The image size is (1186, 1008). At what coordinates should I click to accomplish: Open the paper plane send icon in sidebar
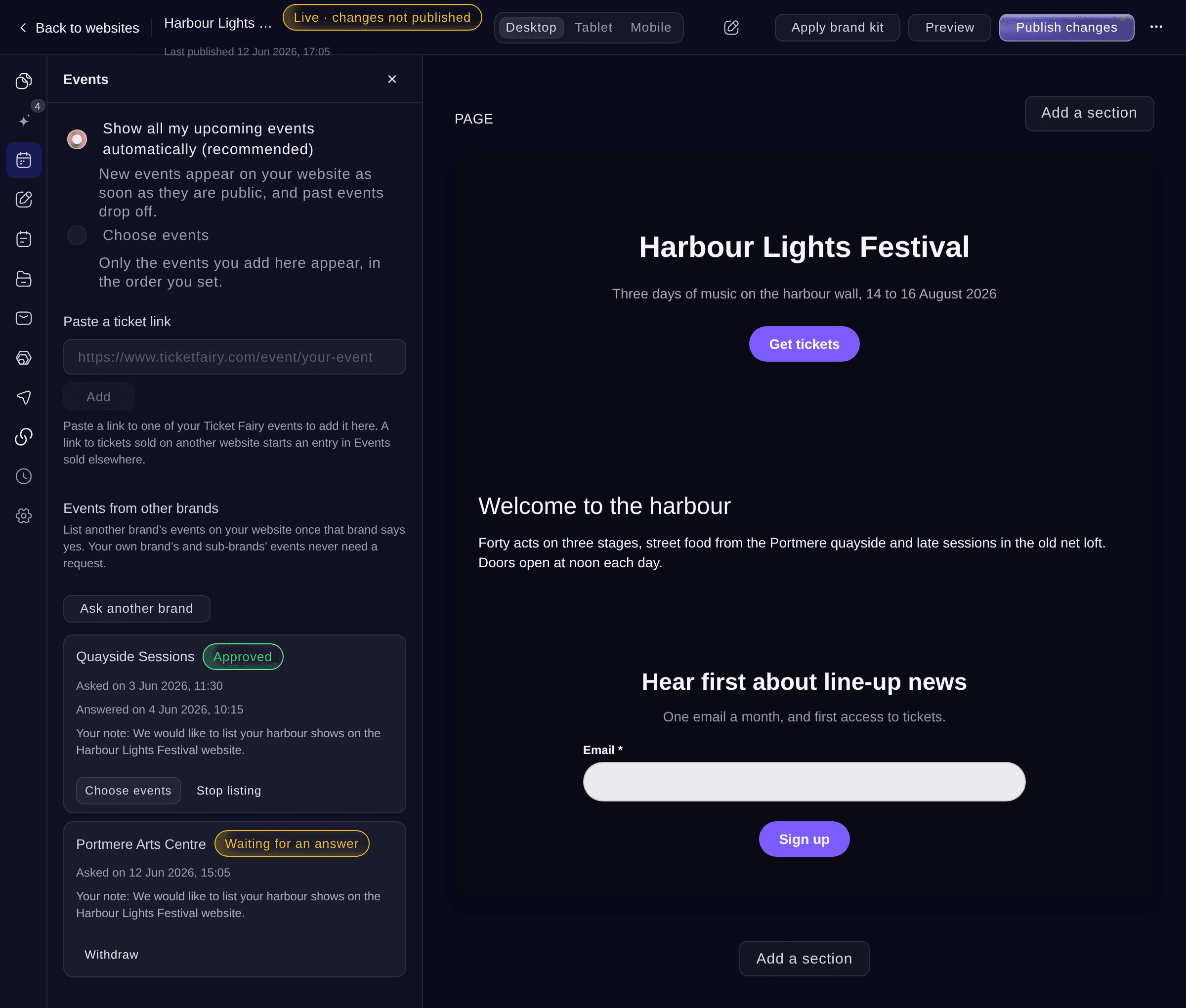pyautogui.click(x=23, y=397)
